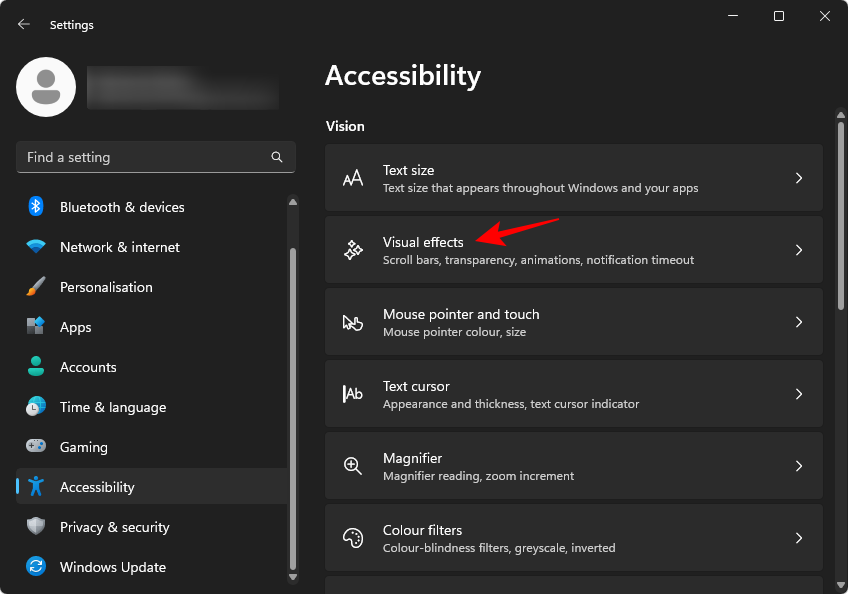Click the Personalisation paintbrush icon
The width and height of the screenshot is (848, 594).
point(34,287)
